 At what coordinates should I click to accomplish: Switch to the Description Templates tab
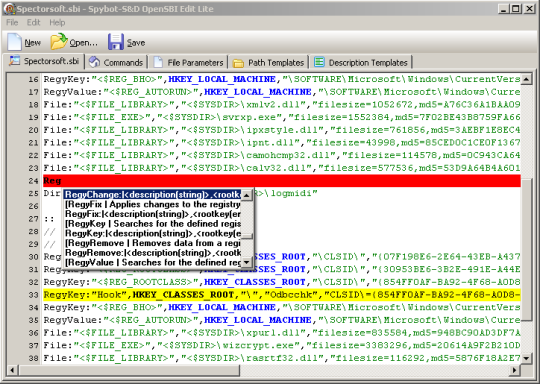pyautogui.click(x=361, y=62)
